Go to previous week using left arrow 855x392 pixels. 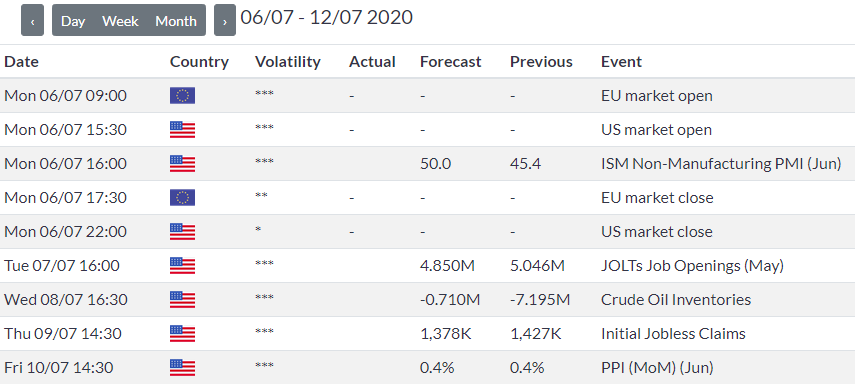coord(32,21)
